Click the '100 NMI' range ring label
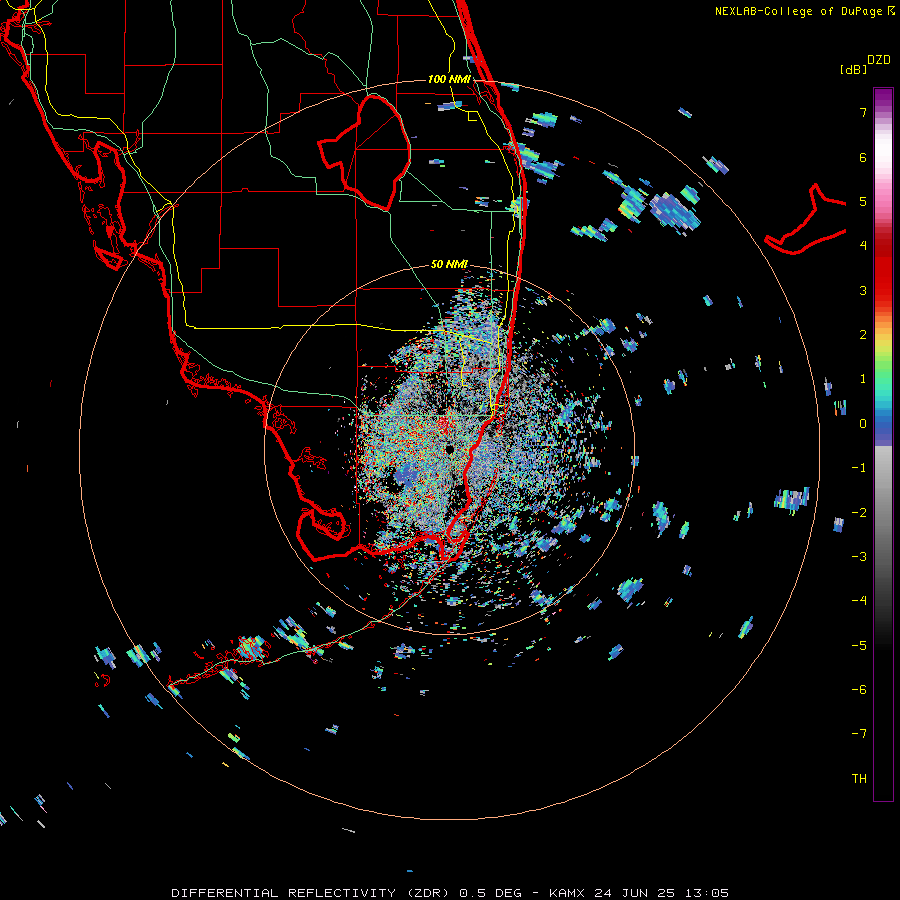 [x=449, y=79]
